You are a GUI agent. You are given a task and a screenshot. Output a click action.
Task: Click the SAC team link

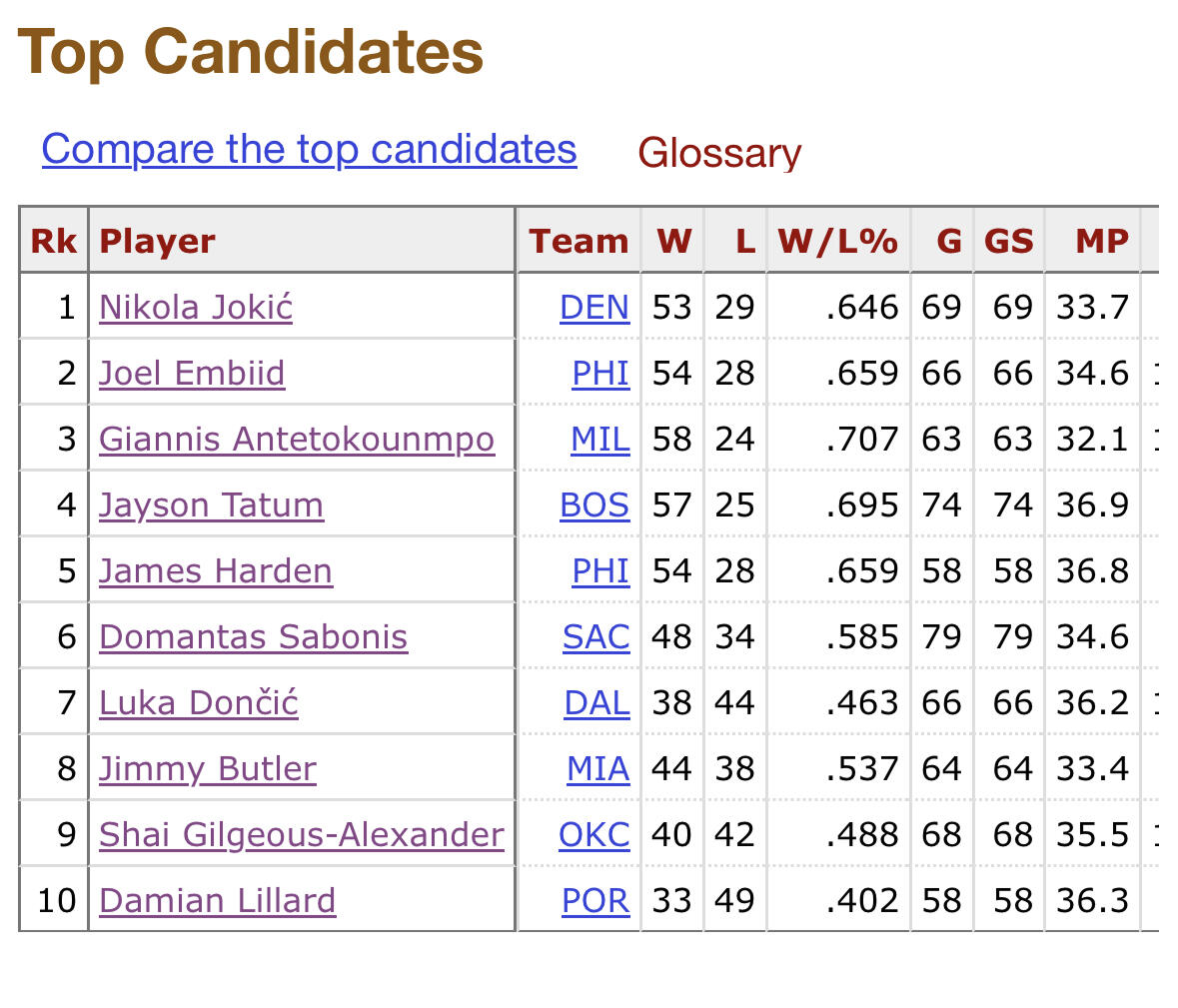[x=595, y=637]
